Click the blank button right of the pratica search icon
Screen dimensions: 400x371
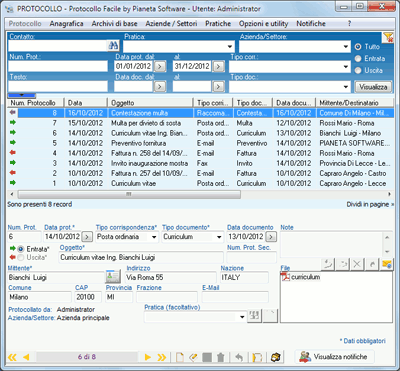coord(270,316)
